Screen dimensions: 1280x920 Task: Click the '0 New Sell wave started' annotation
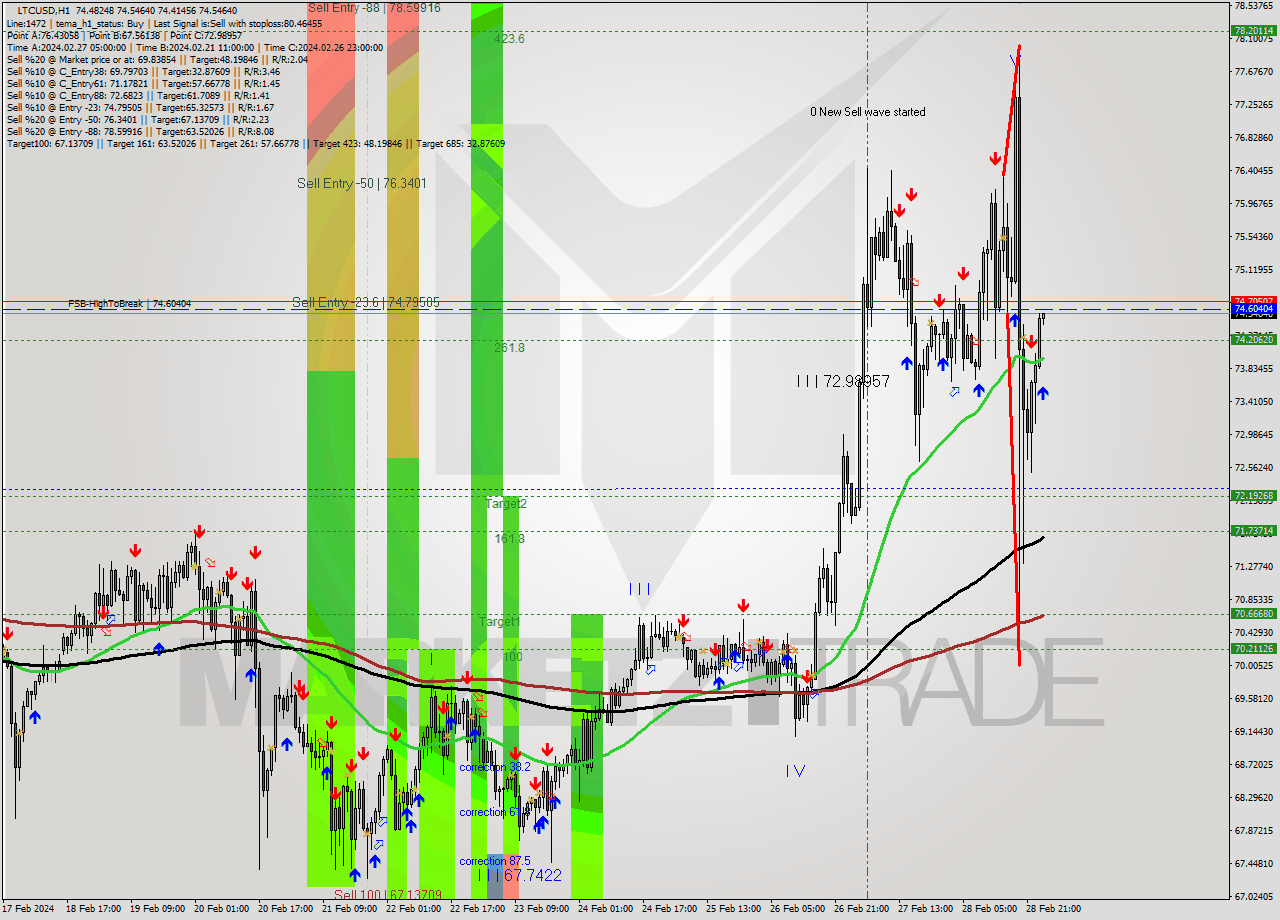click(x=868, y=112)
